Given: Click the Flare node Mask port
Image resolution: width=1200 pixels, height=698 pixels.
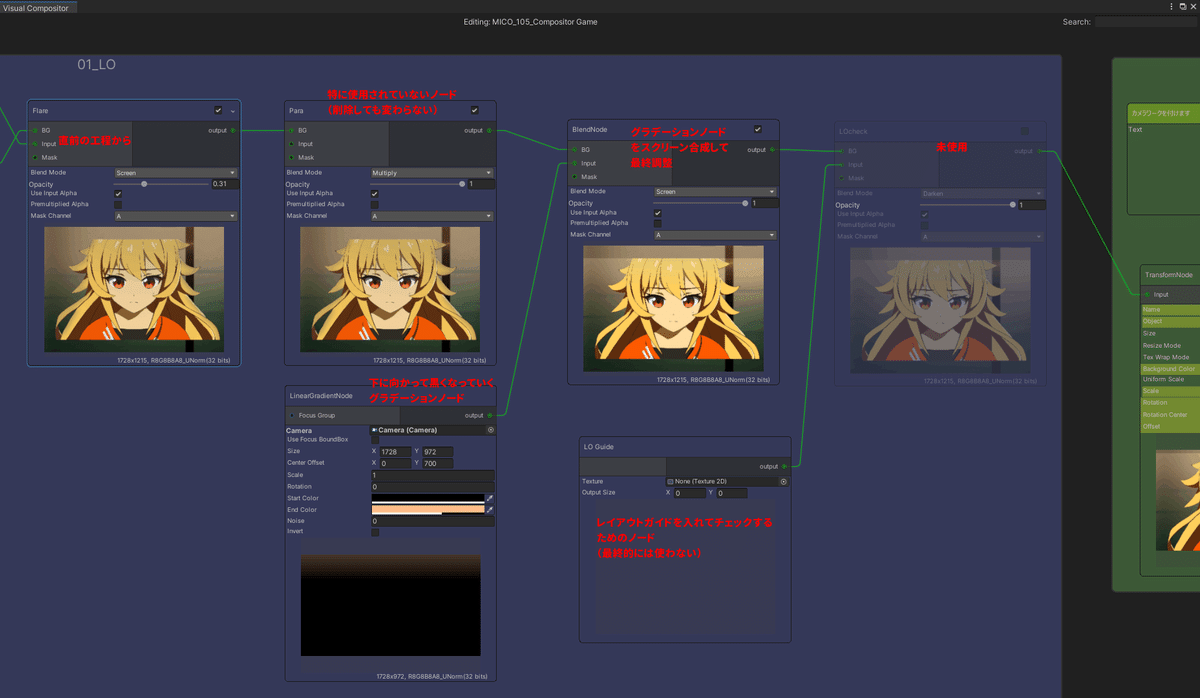Looking at the screenshot, I should (x=35, y=157).
